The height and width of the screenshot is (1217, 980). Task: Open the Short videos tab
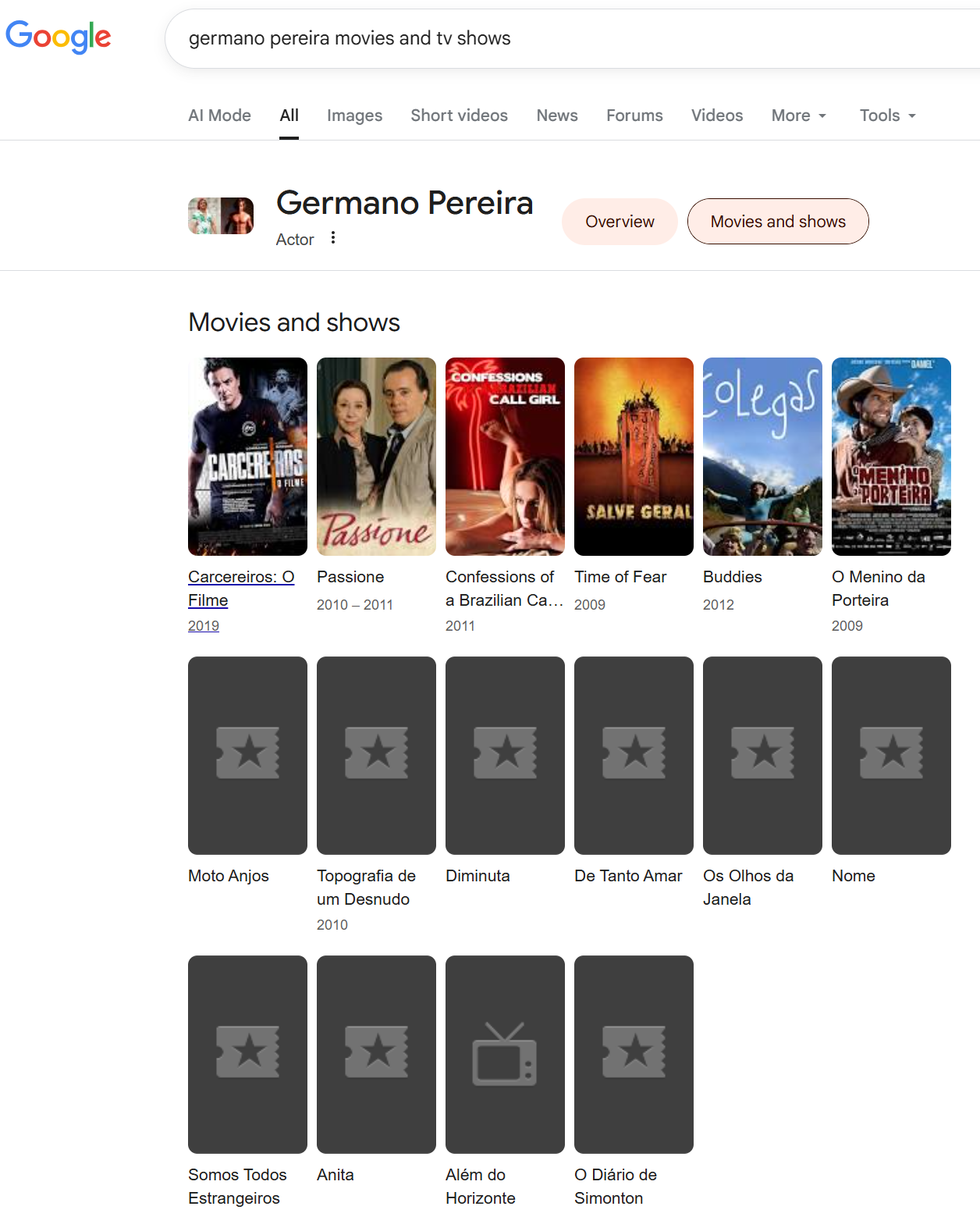click(x=459, y=116)
